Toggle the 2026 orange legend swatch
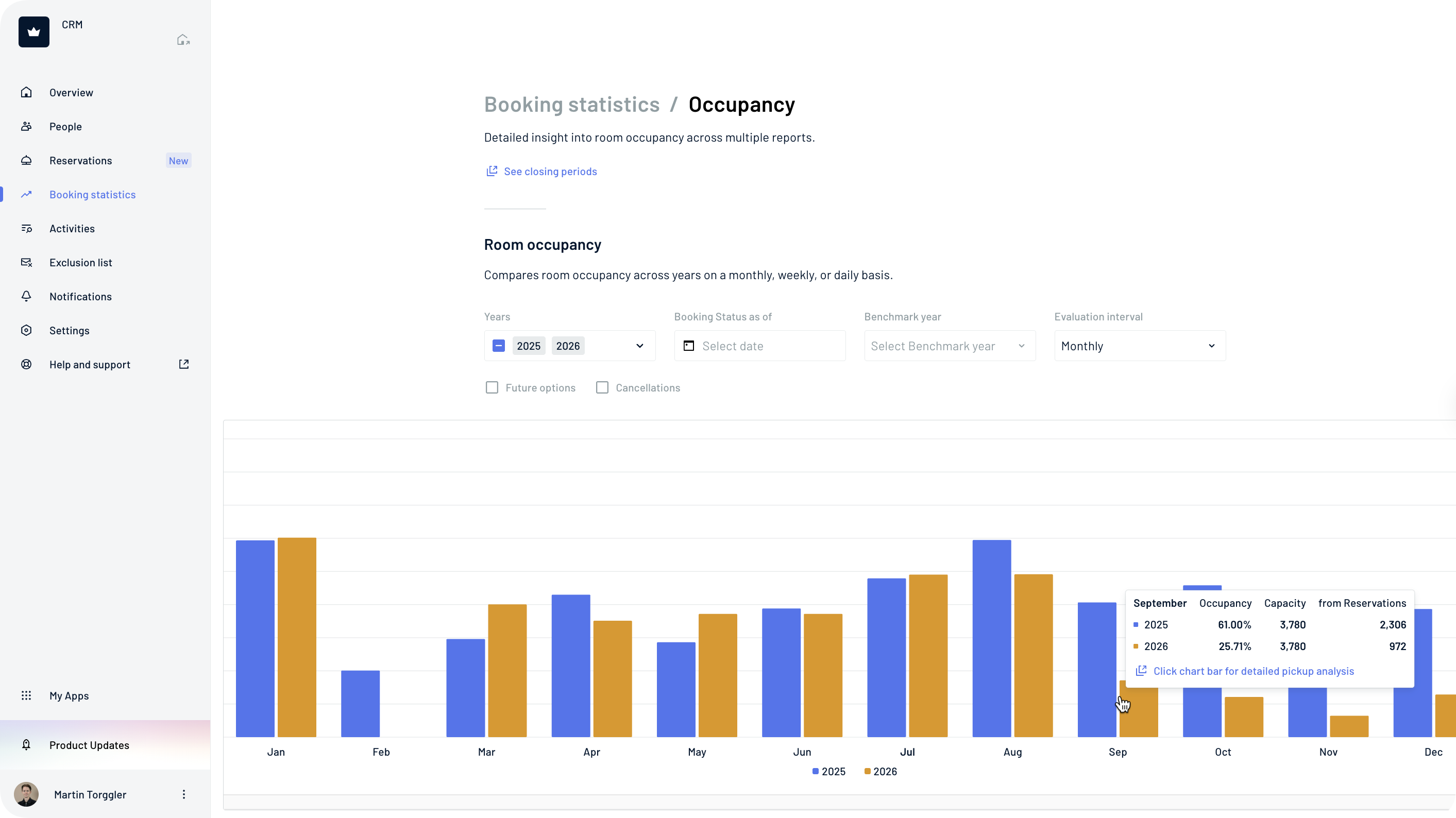 click(867, 771)
